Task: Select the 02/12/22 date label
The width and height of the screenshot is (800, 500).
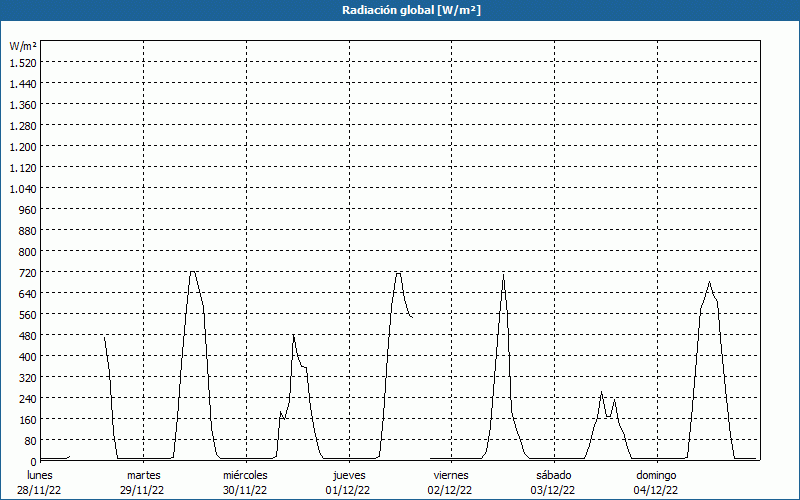Action: (x=451, y=490)
